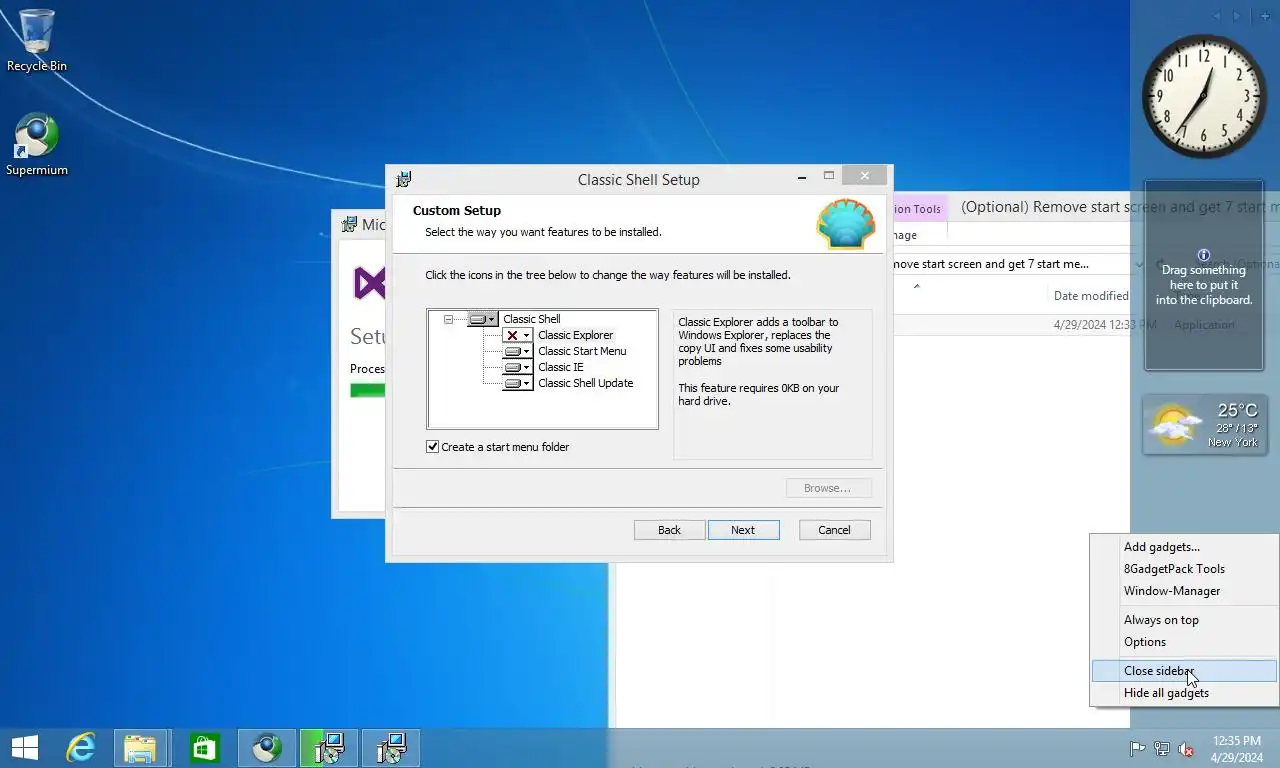Click the Date modified column header
Image resolution: width=1280 pixels, height=768 pixels.
1090,296
